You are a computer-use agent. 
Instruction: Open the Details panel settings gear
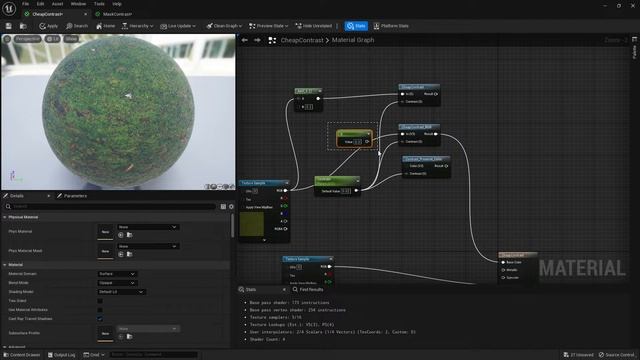[x=231, y=207]
